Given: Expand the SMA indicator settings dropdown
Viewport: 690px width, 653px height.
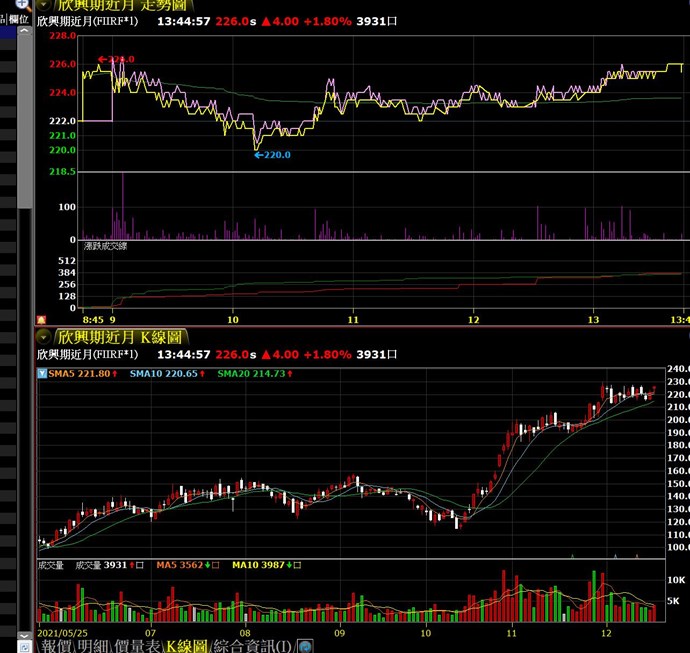Looking at the screenshot, I should click(x=42, y=373).
